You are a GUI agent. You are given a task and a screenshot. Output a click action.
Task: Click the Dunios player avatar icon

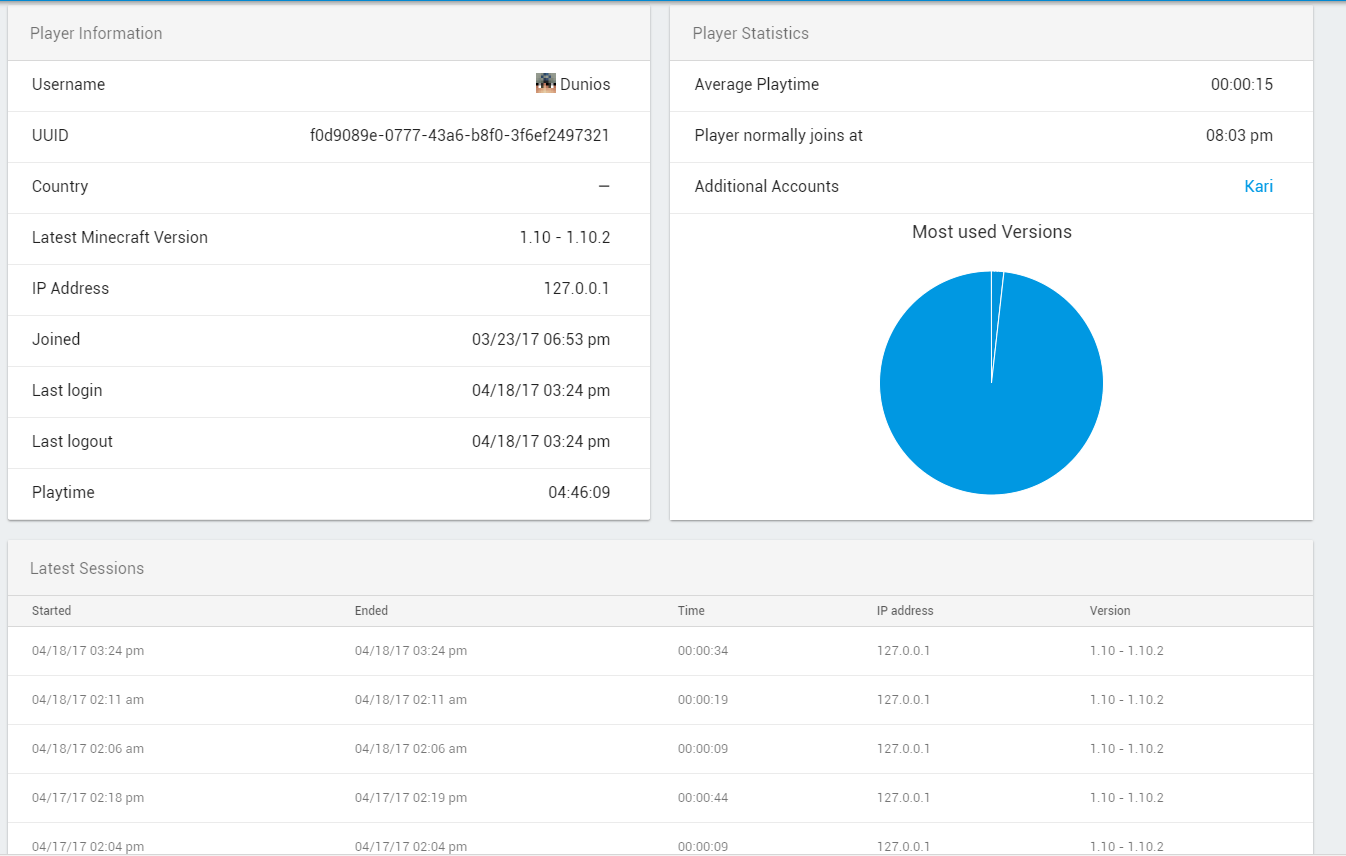tap(545, 84)
